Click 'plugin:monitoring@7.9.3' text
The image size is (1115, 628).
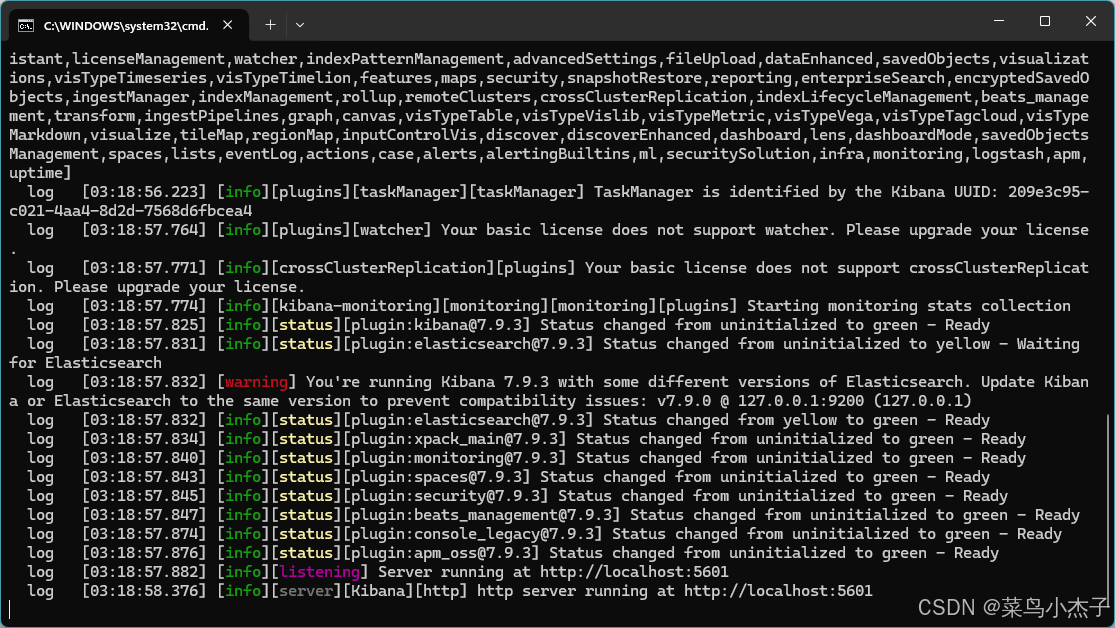454,458
